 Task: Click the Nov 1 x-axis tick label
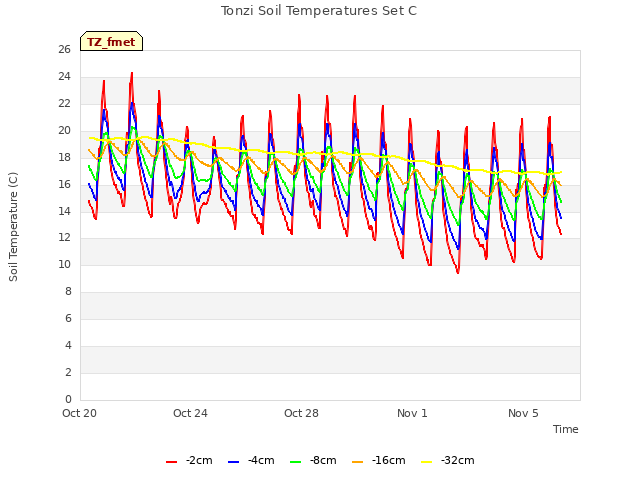point(412,413)
